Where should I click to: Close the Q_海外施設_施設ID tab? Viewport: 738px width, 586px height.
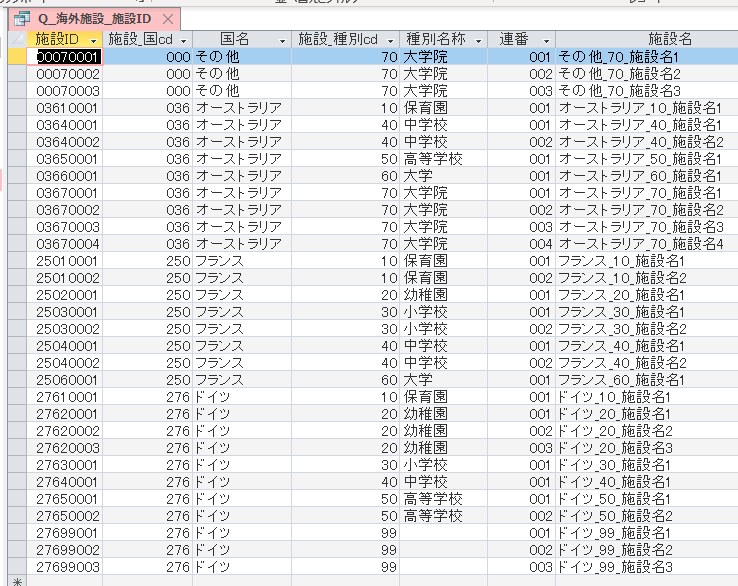pyautogui.click(x=167, y=20)
